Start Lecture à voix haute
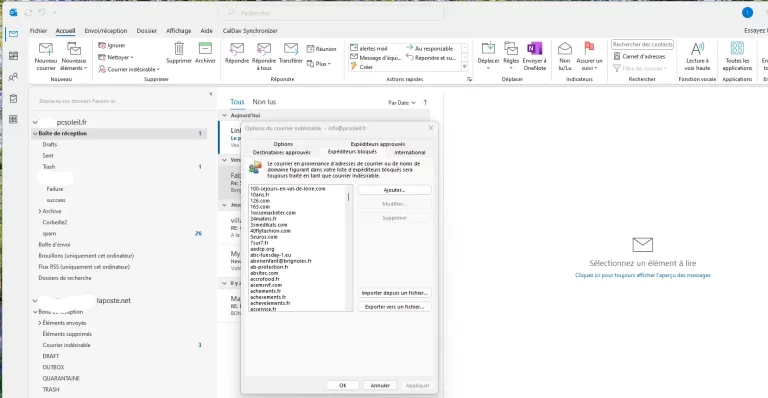Image resolution: width=768 pixels, height=398 pixels. [697, 56]
